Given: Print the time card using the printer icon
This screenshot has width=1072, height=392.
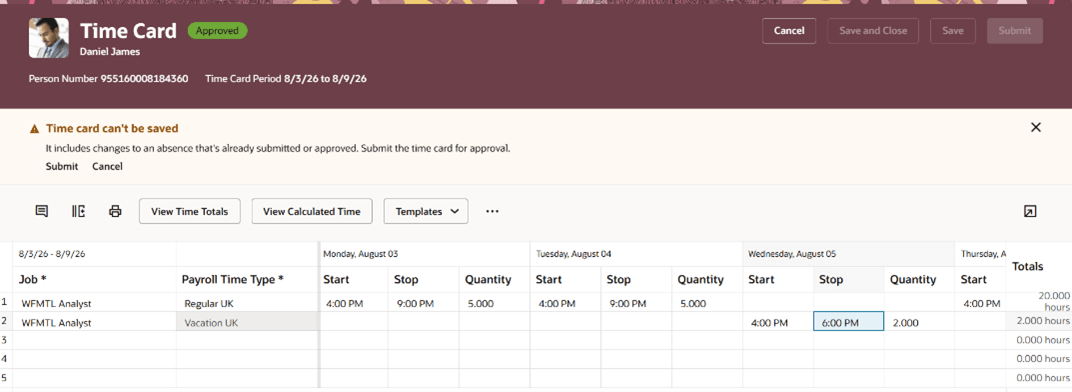Looking at the screenshot, I should (x=115, y=211).
